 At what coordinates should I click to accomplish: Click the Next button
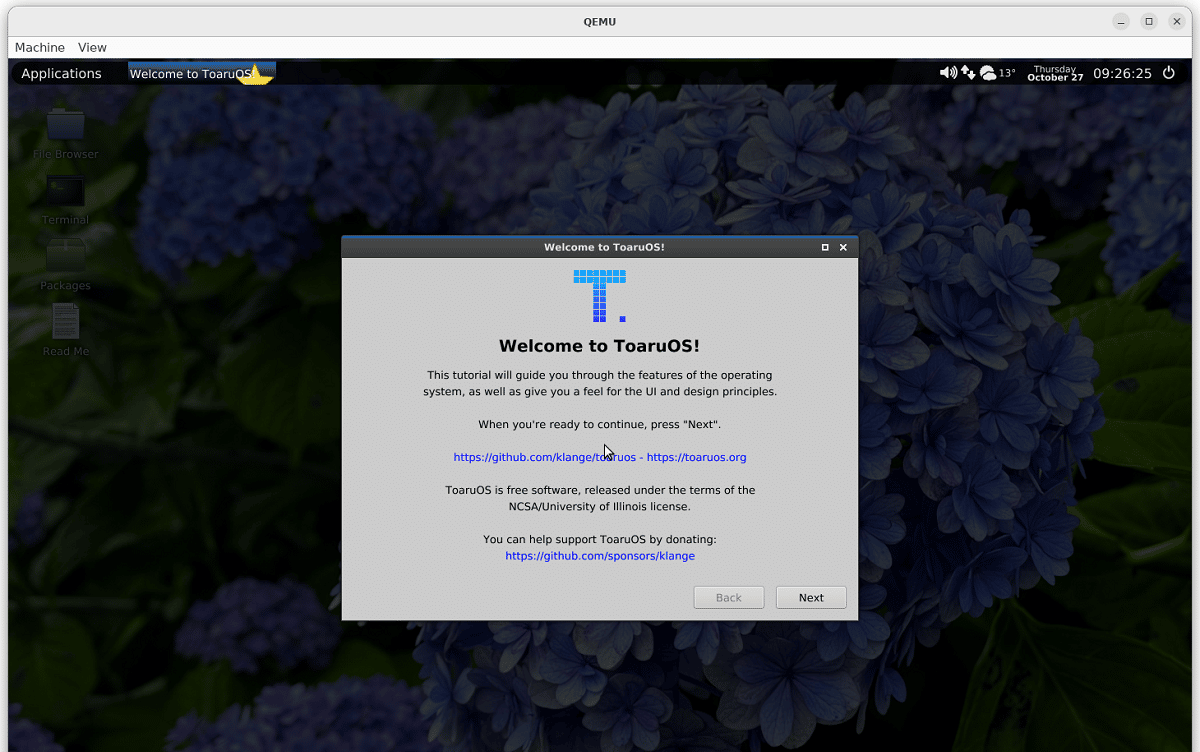tap(811, 597)
